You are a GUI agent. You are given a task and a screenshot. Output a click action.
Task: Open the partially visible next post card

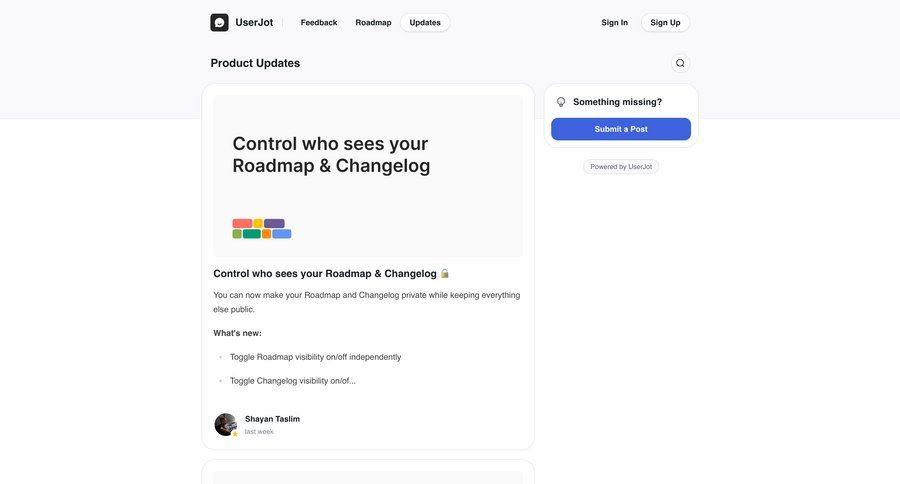tap(368, 473)
